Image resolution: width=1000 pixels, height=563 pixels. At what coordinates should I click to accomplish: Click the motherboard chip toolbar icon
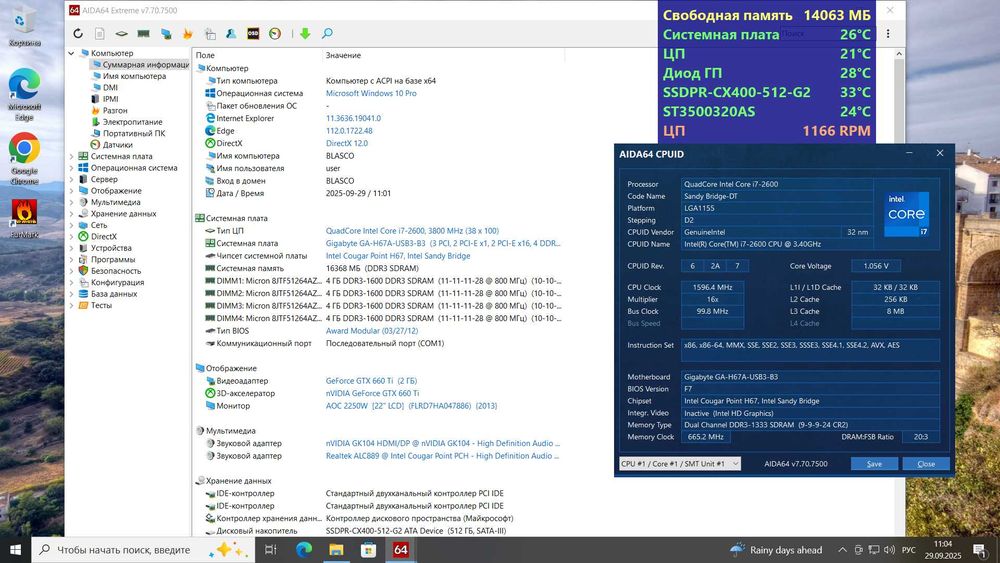121,34
